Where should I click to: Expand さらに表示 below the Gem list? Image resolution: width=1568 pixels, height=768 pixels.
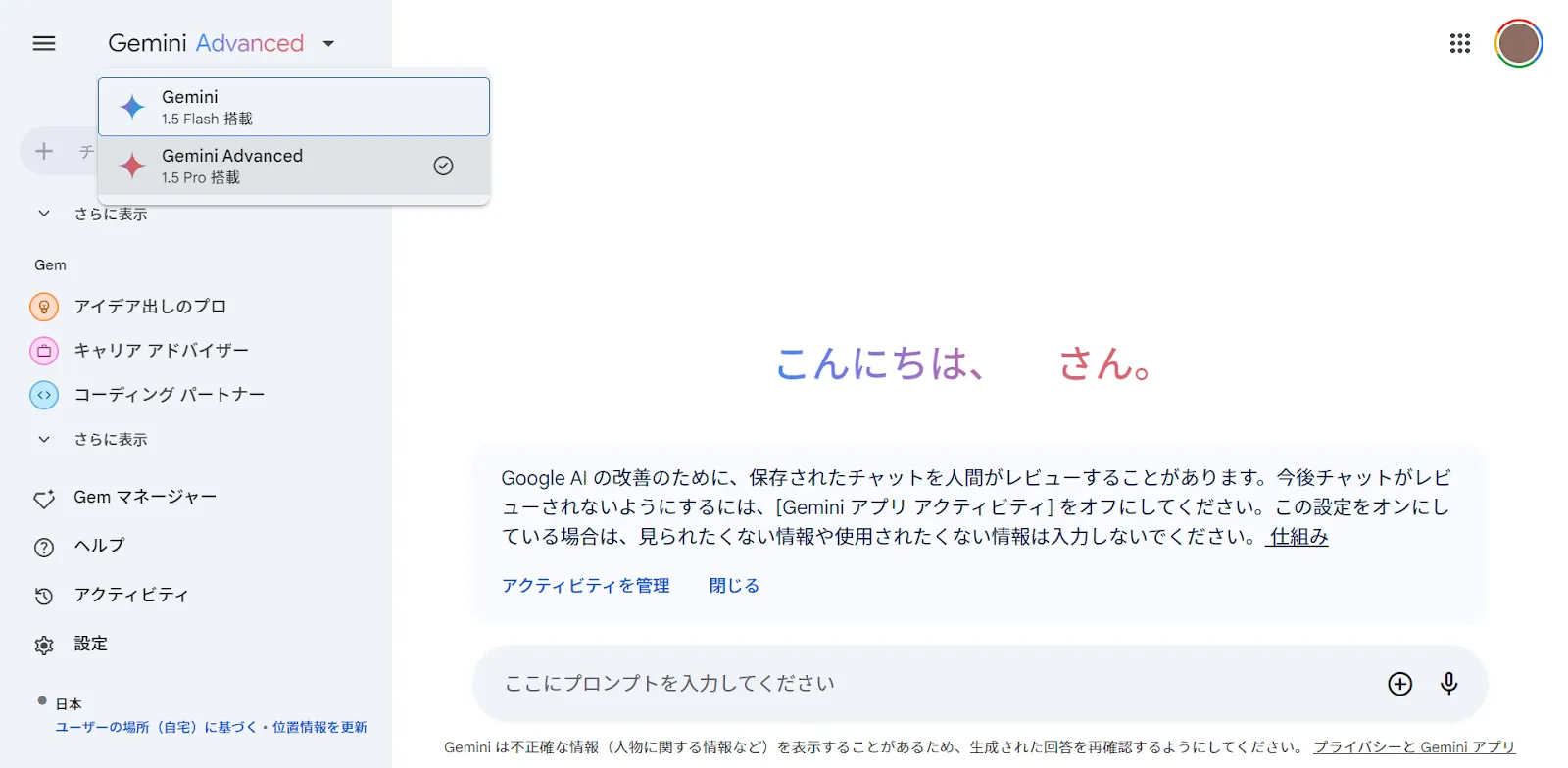tap(110, 439)
